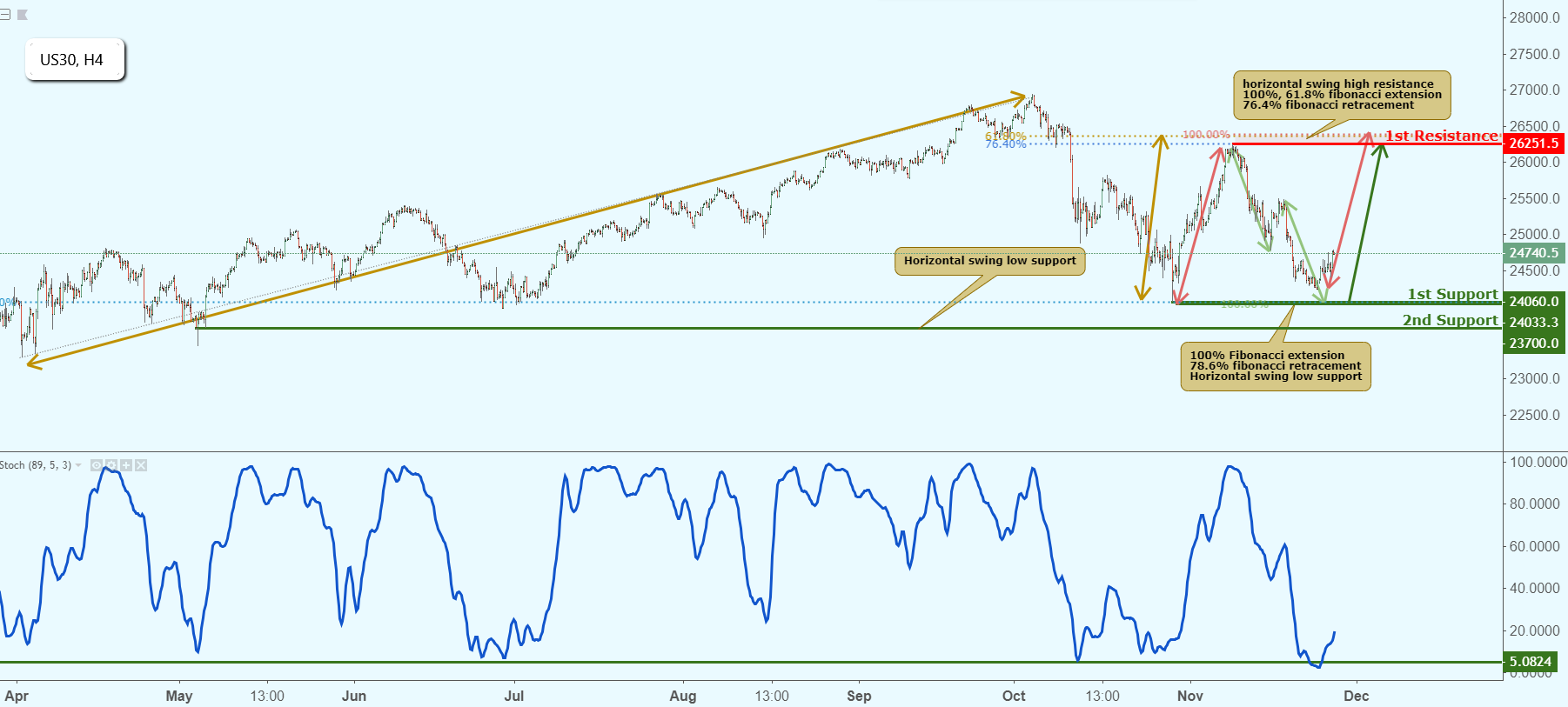Click the 23000.0 price axis label
This screenshot has height=707, width=1568.
click(x=1535, y=378)
